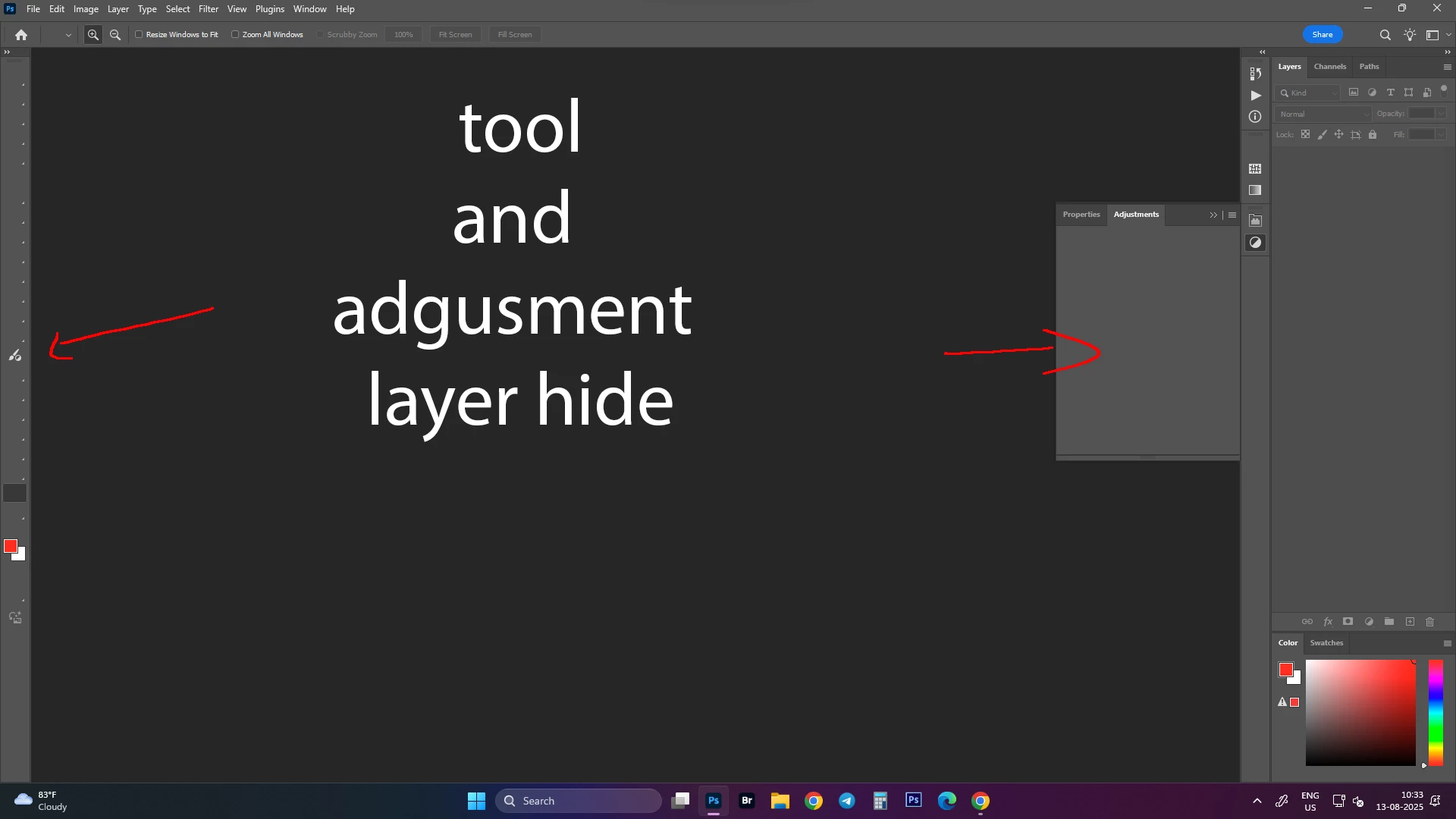The height and width of the screenshot is (819, 1456).
Task: Click the lock all padlock icon
Action: [1373, 135]
